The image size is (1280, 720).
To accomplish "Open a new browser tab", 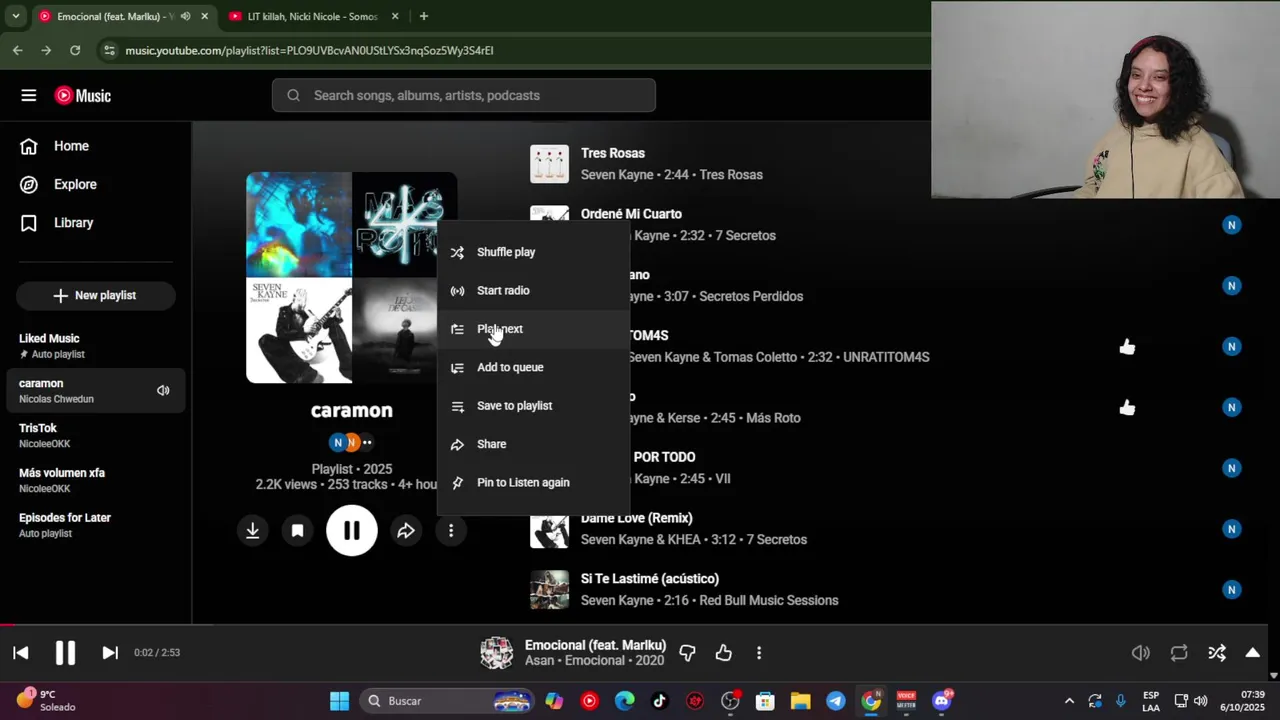I will click(424, 16).
